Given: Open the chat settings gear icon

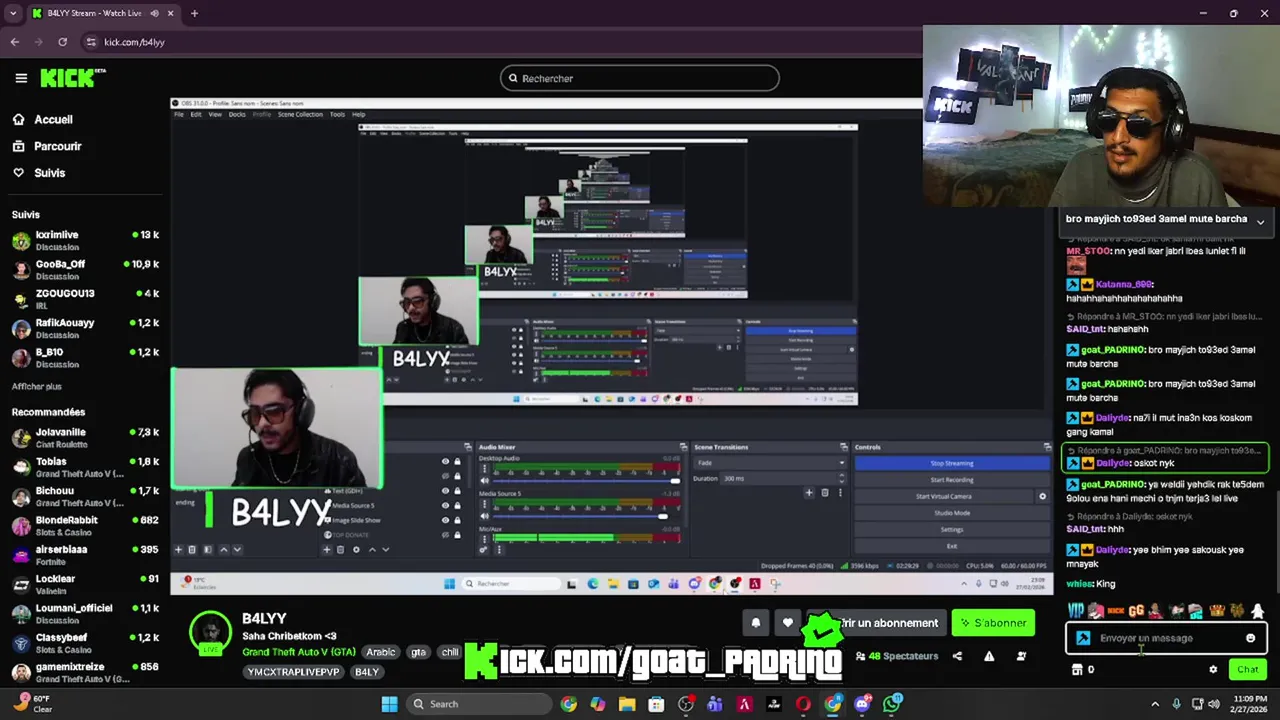Looking at the screenshot, I should click(1213, 670).
